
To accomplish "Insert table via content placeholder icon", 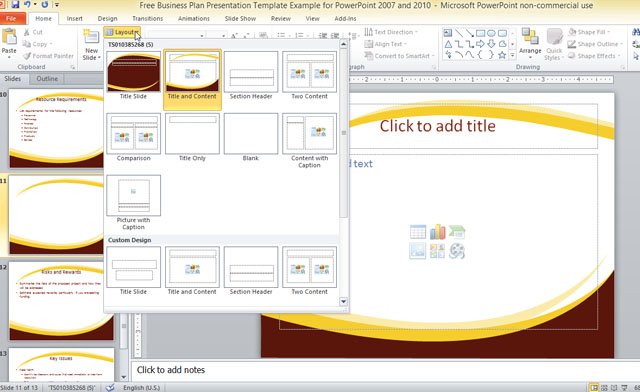I will (418, 232).
